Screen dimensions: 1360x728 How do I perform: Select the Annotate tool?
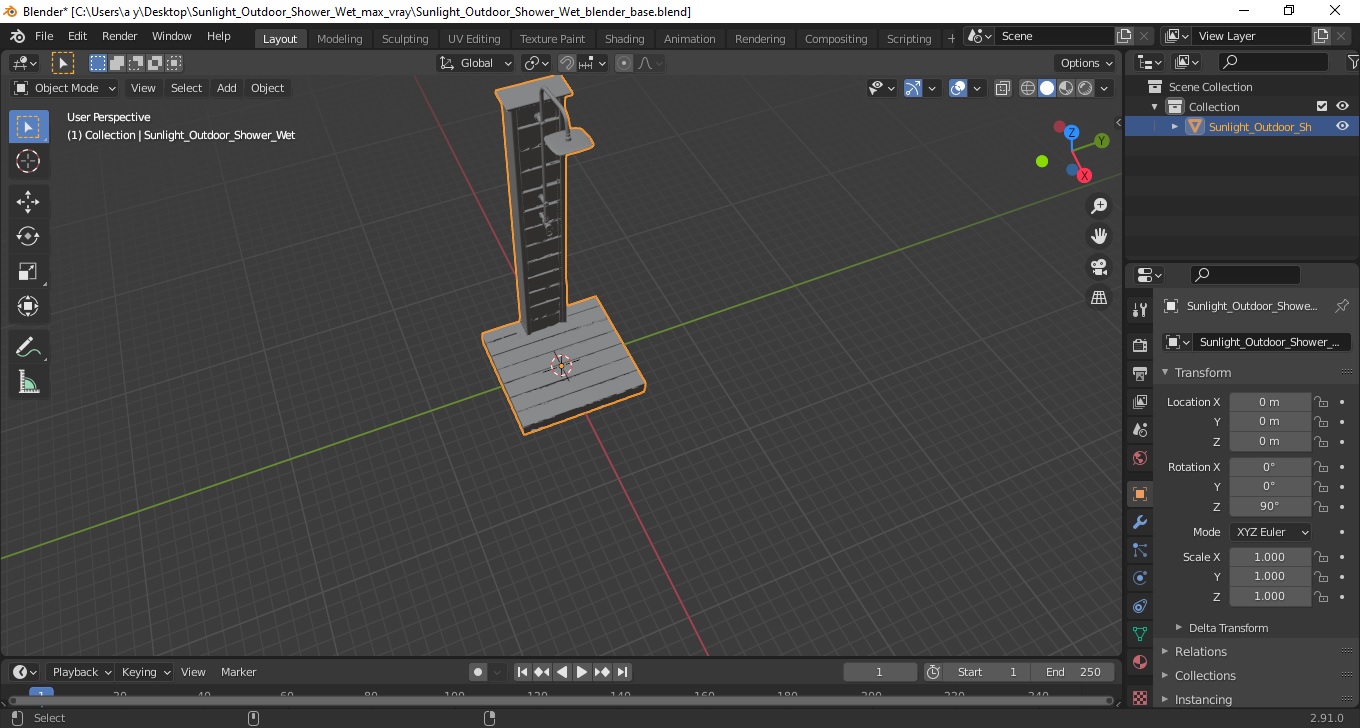point(28,347)
